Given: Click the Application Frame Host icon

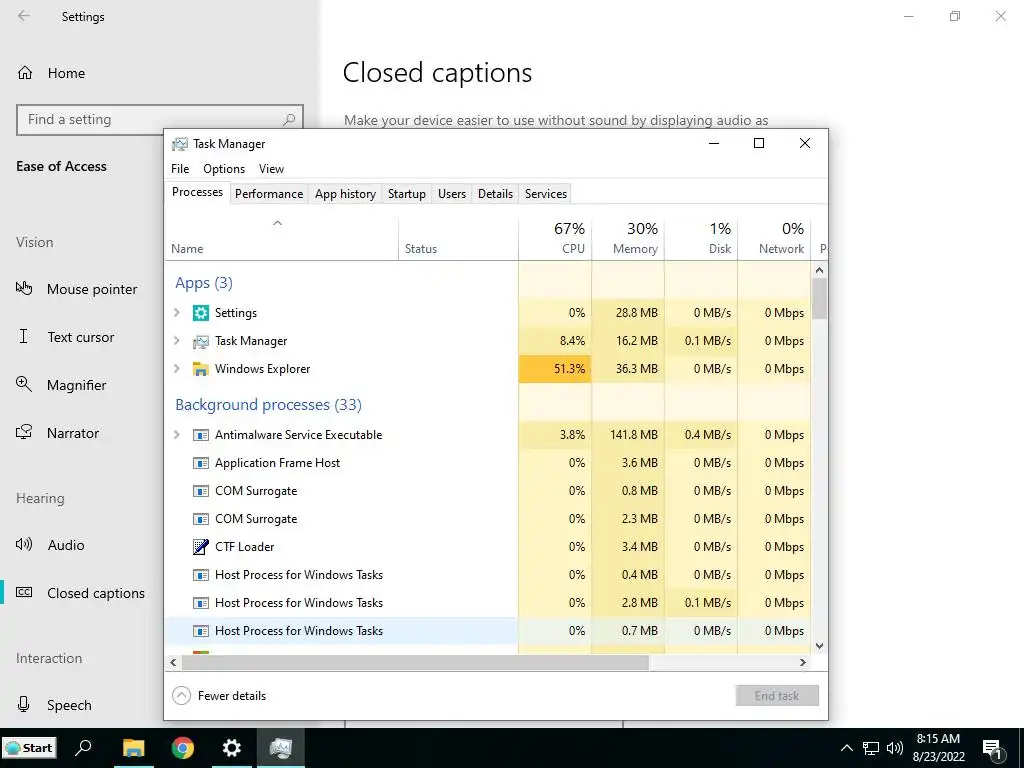Looking at the screenshot, I should [200, 463].
